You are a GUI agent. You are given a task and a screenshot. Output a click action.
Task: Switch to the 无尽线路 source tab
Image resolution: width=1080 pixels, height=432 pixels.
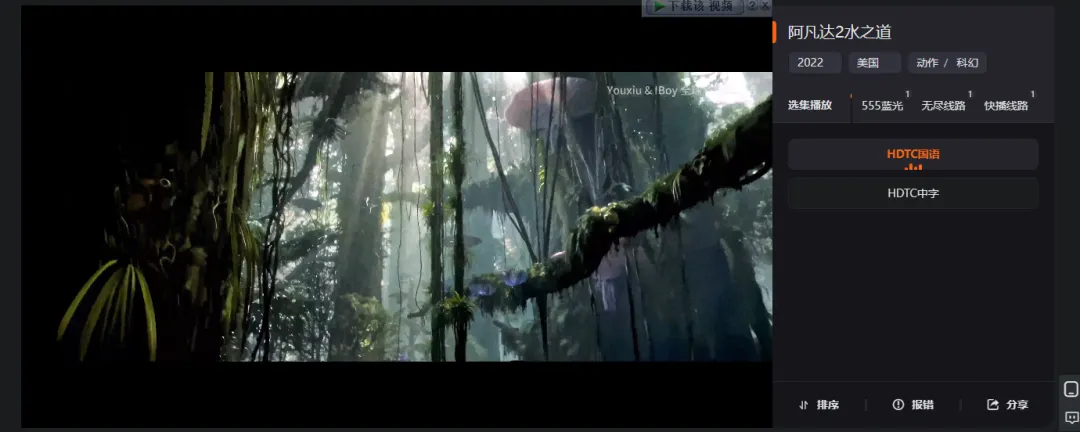click(944, 105)
